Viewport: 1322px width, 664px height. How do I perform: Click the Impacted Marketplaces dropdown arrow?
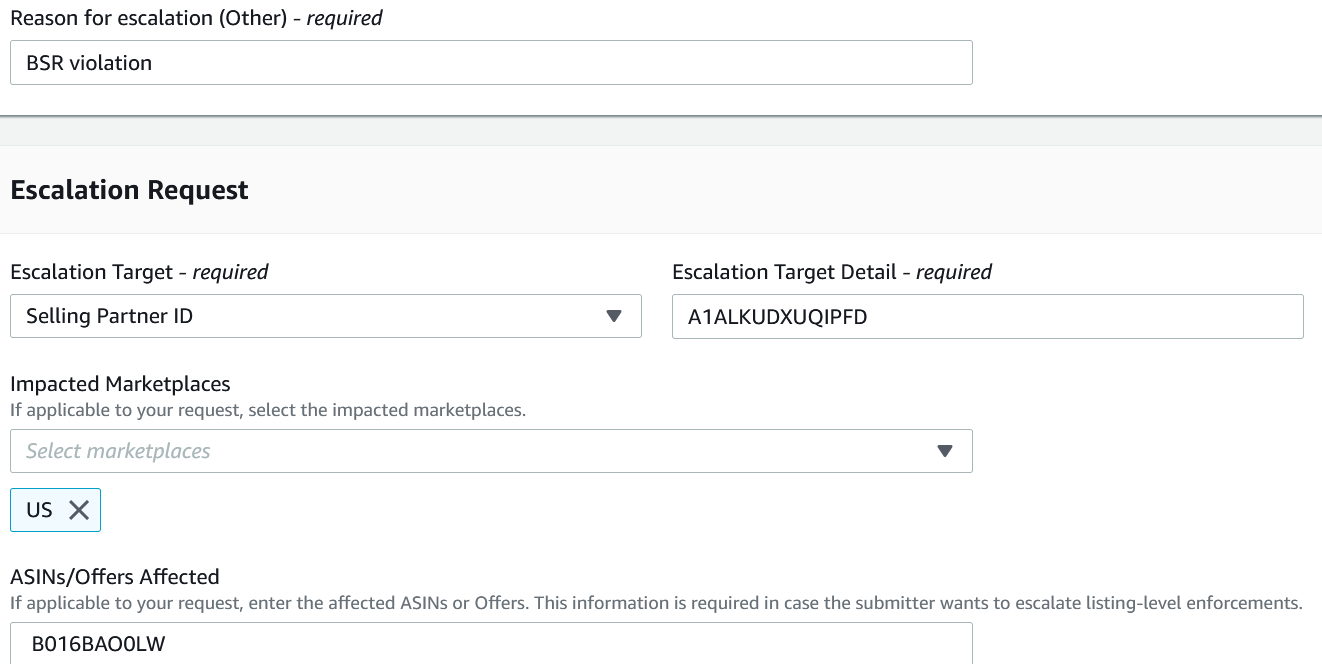coord(945,451)
